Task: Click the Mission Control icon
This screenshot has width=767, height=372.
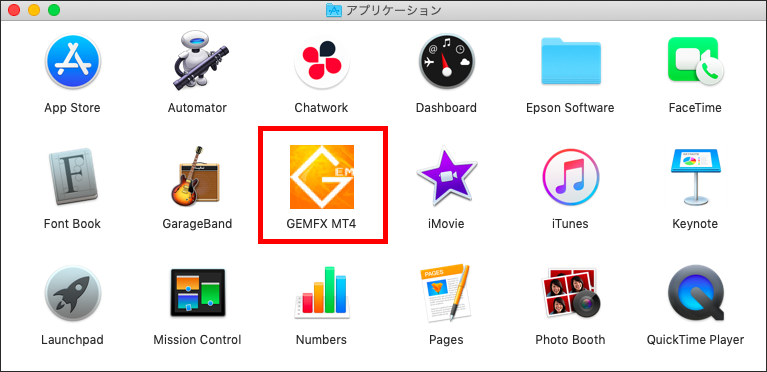Action: [198, 293]
